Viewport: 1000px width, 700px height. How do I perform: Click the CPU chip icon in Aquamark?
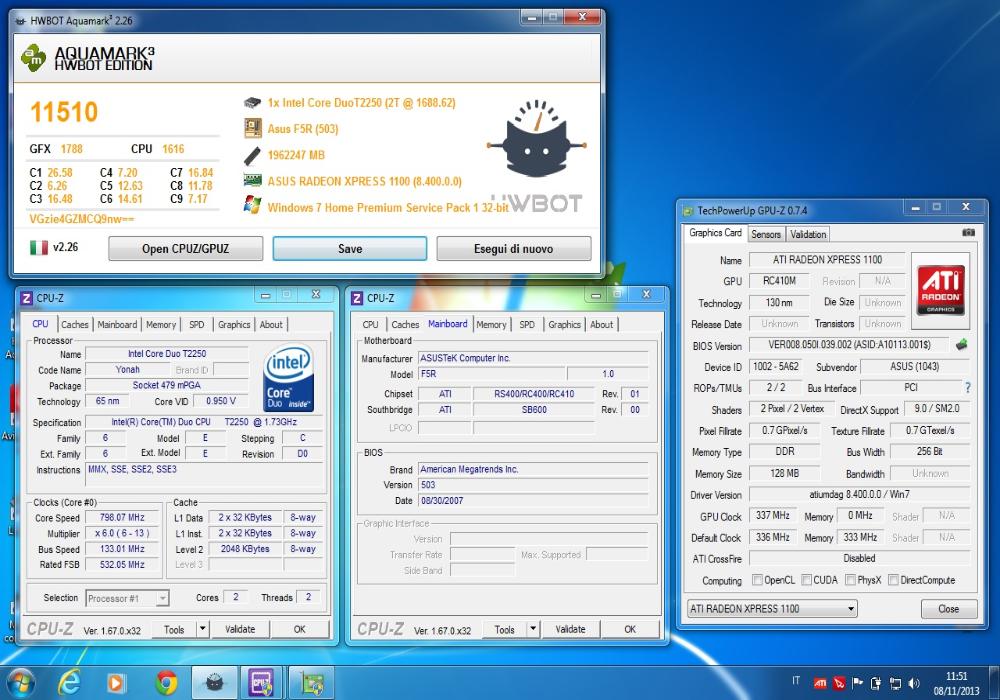point(253,103)
